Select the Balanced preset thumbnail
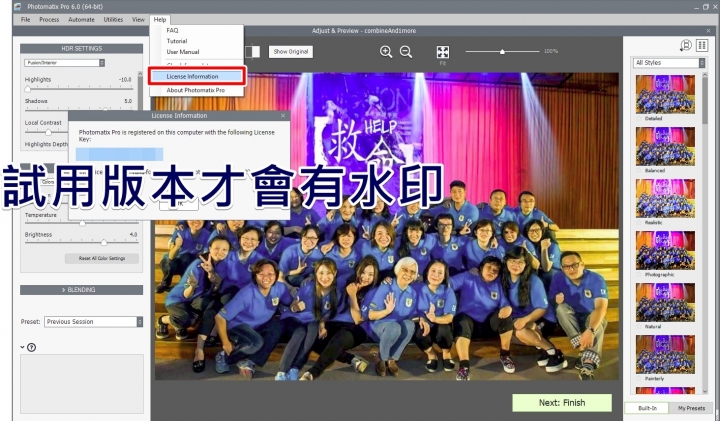720x421 pixels. pos(665,146)
